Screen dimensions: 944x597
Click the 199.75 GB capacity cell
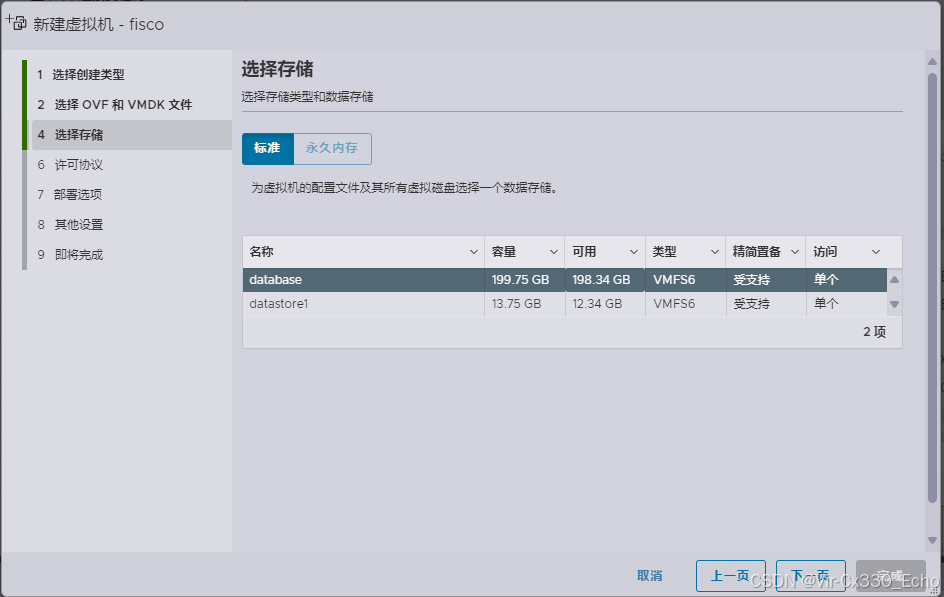(520, 280)
